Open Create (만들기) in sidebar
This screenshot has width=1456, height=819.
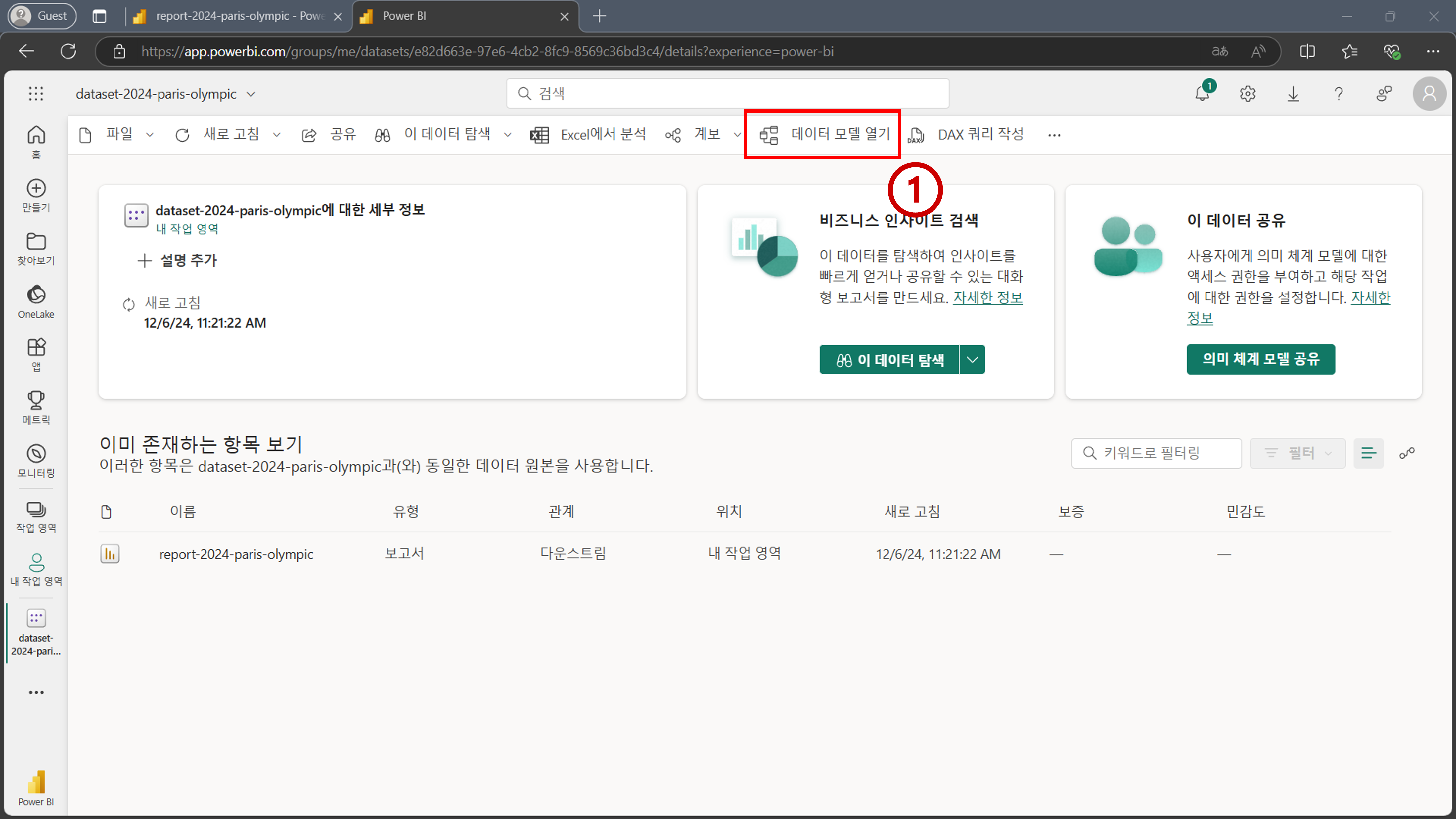(x=36, y=196)
